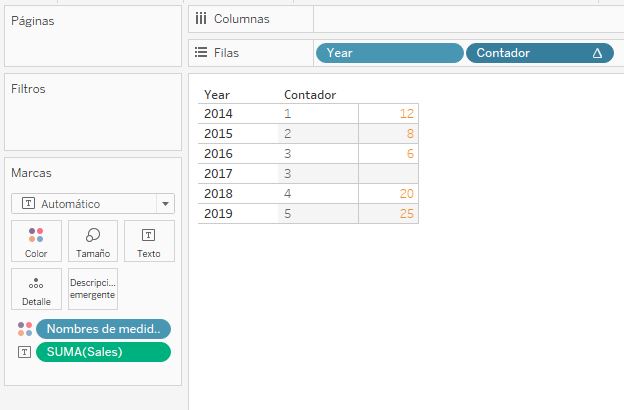Select the Contador pill in Filas
Viewport: 624px width, 410px height.
tap(540, 53)
